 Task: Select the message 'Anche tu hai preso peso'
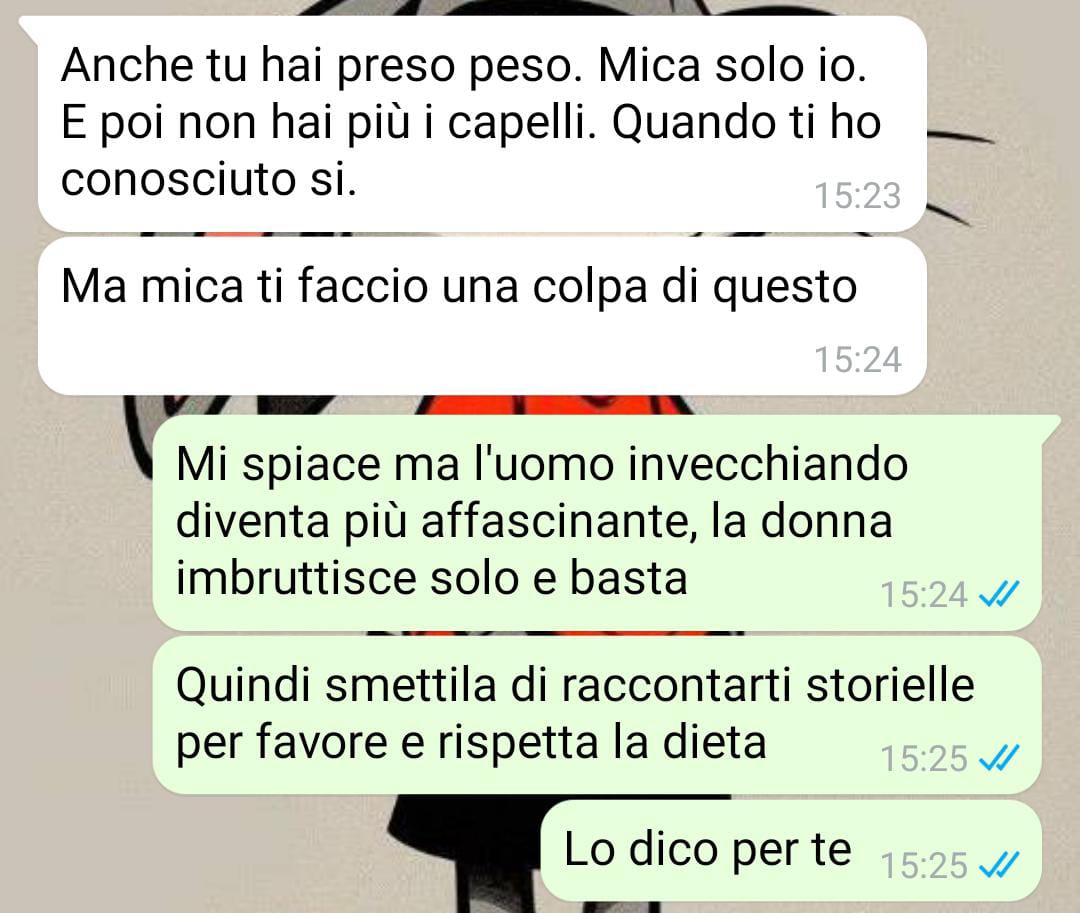point(482,124)
